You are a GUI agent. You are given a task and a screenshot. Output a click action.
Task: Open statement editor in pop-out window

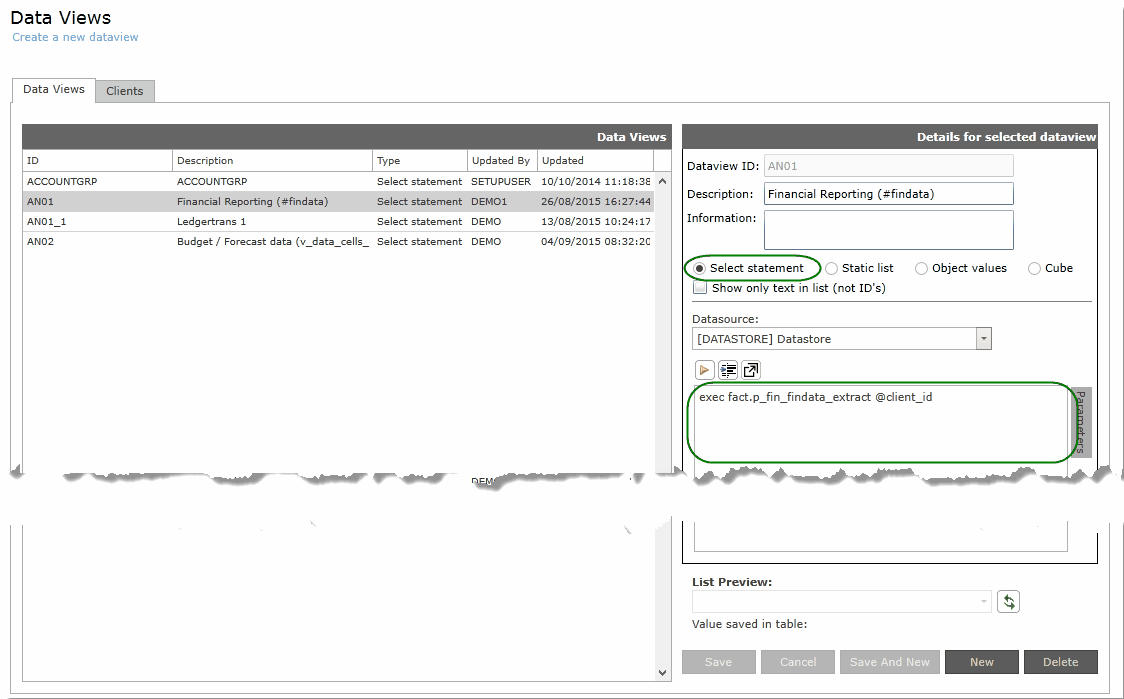pyautogui.click(x=751, y=370)
